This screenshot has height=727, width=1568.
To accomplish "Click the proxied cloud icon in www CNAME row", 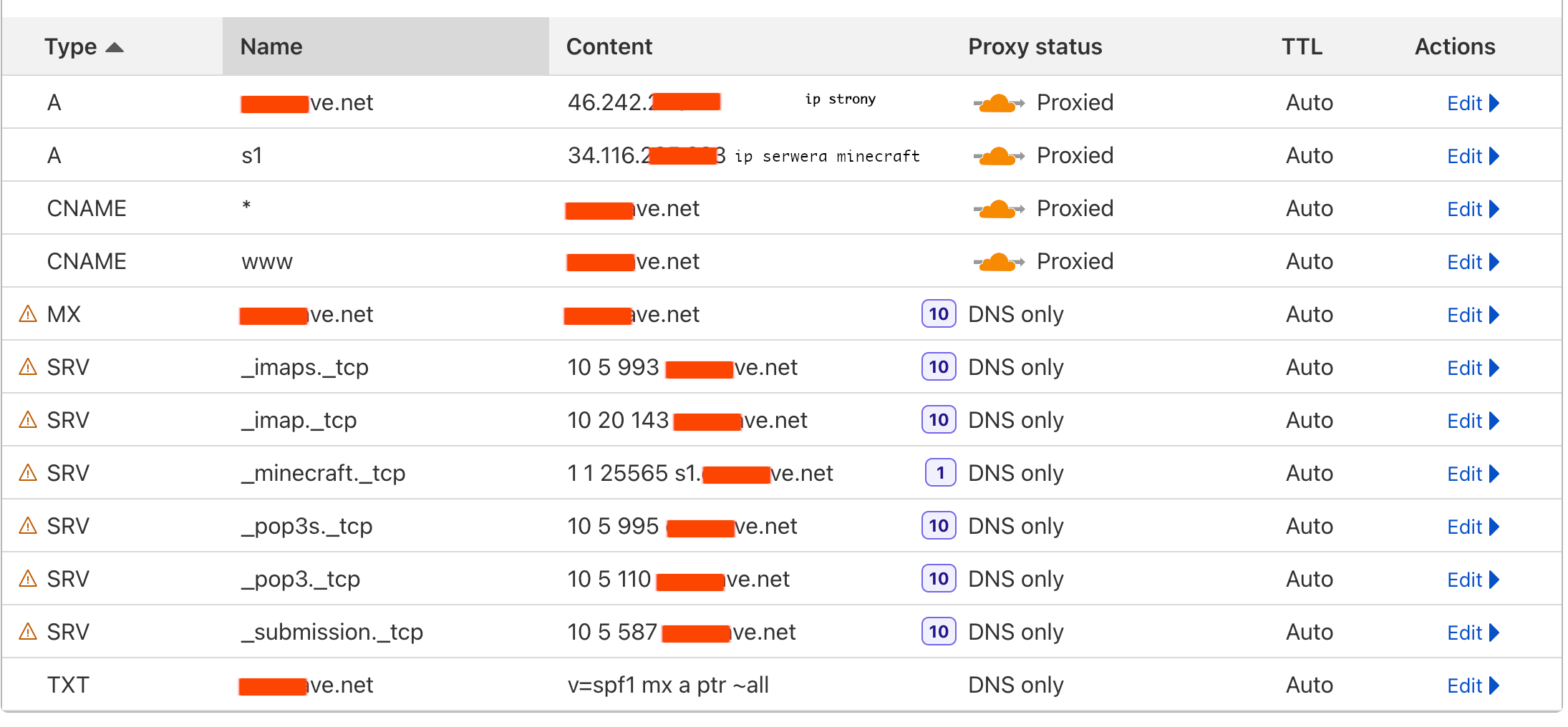I will click(998, 262).
